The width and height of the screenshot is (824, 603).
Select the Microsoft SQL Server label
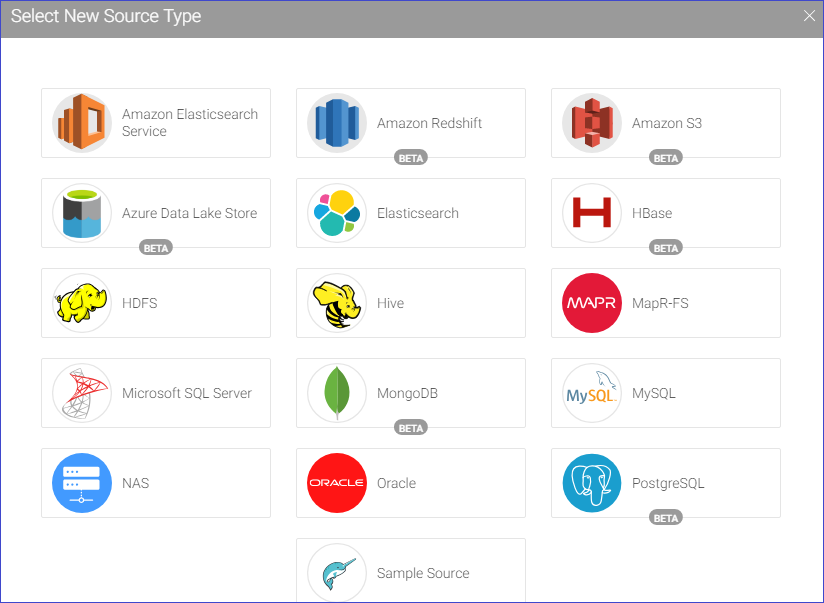point(187,393)
